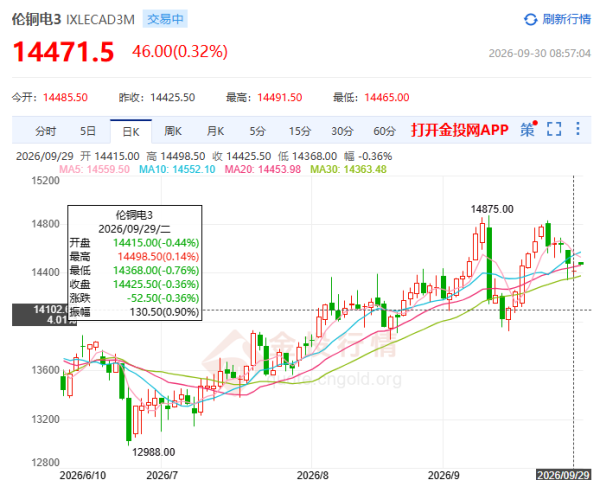This screenshot has width=600, height=480.
Task: Click the 2026/7 axis date label
Action: pyautogui.click(x=162, y=475)
